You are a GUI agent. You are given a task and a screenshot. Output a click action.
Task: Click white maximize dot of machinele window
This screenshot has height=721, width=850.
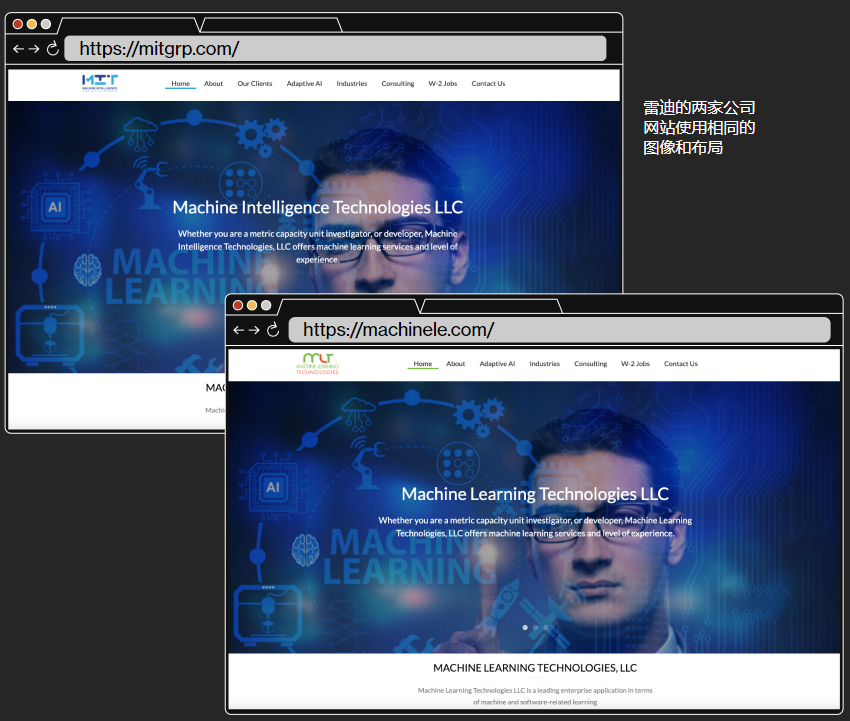click(x=266, y=305)
